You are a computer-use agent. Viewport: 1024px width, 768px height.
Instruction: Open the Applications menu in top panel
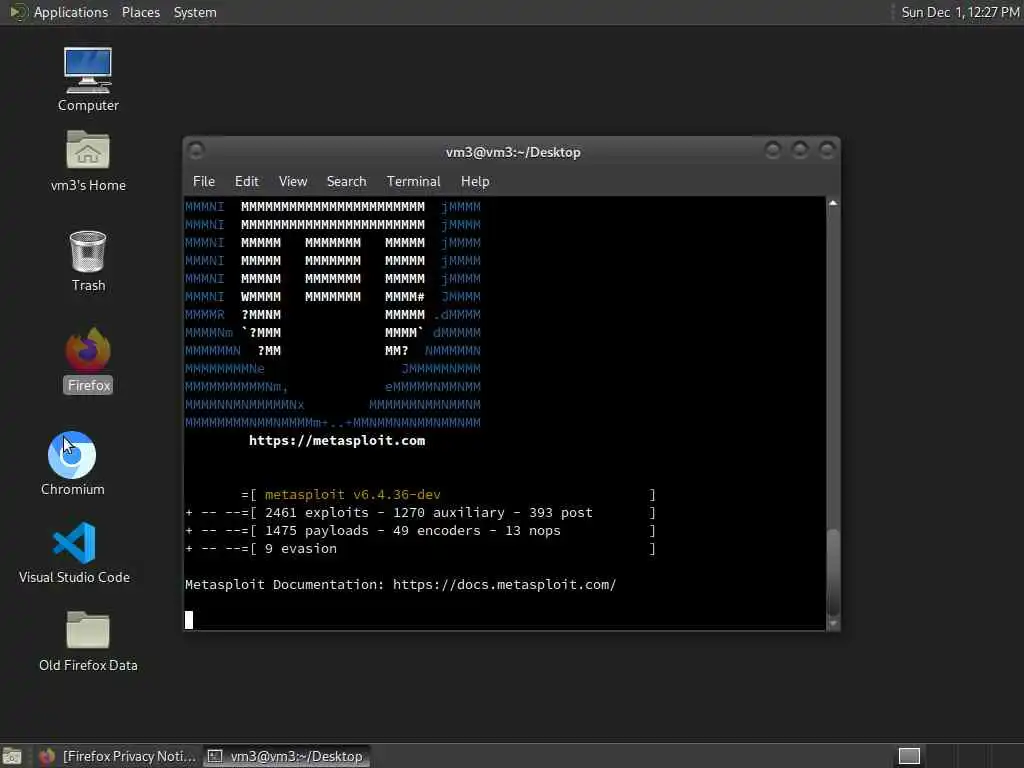(71, 12)
